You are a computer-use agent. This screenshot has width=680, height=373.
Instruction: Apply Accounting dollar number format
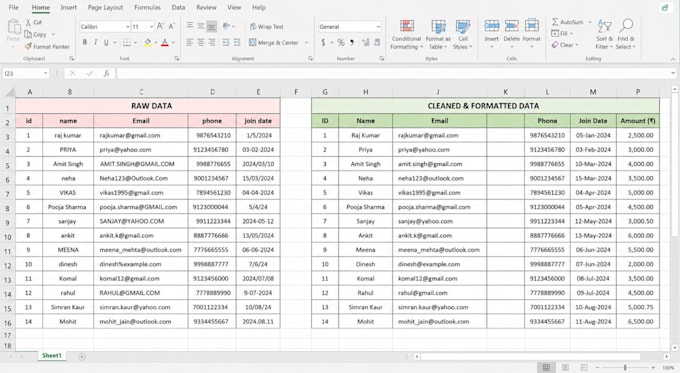[323, 42]
